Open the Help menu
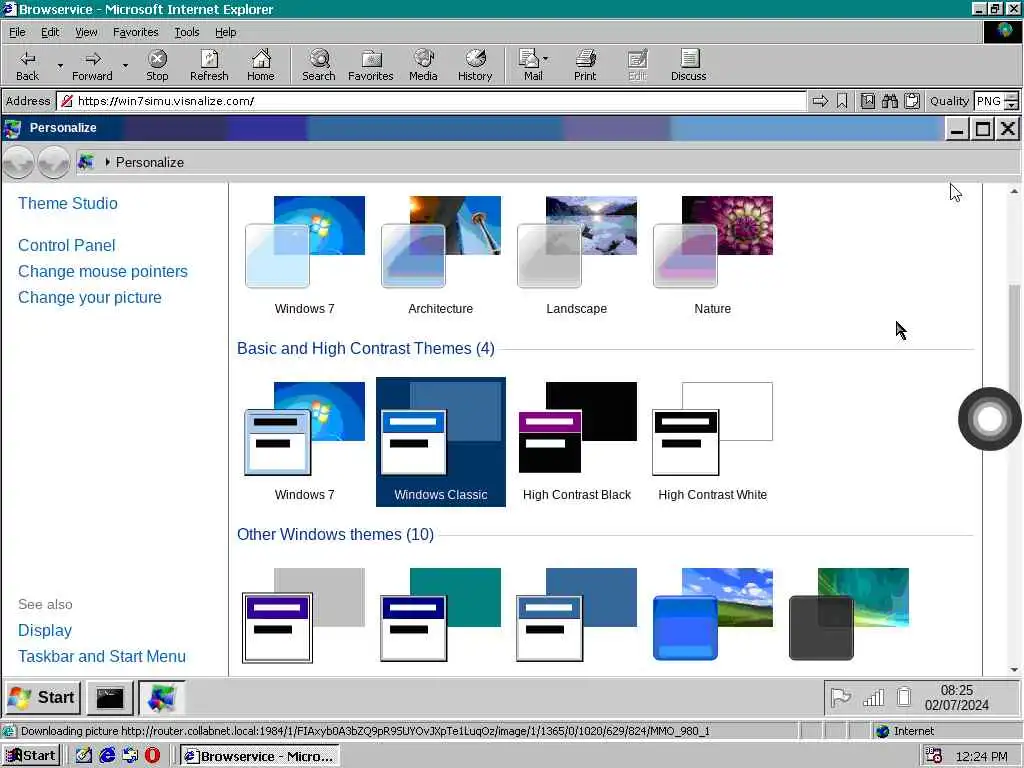 pos(225,32)
